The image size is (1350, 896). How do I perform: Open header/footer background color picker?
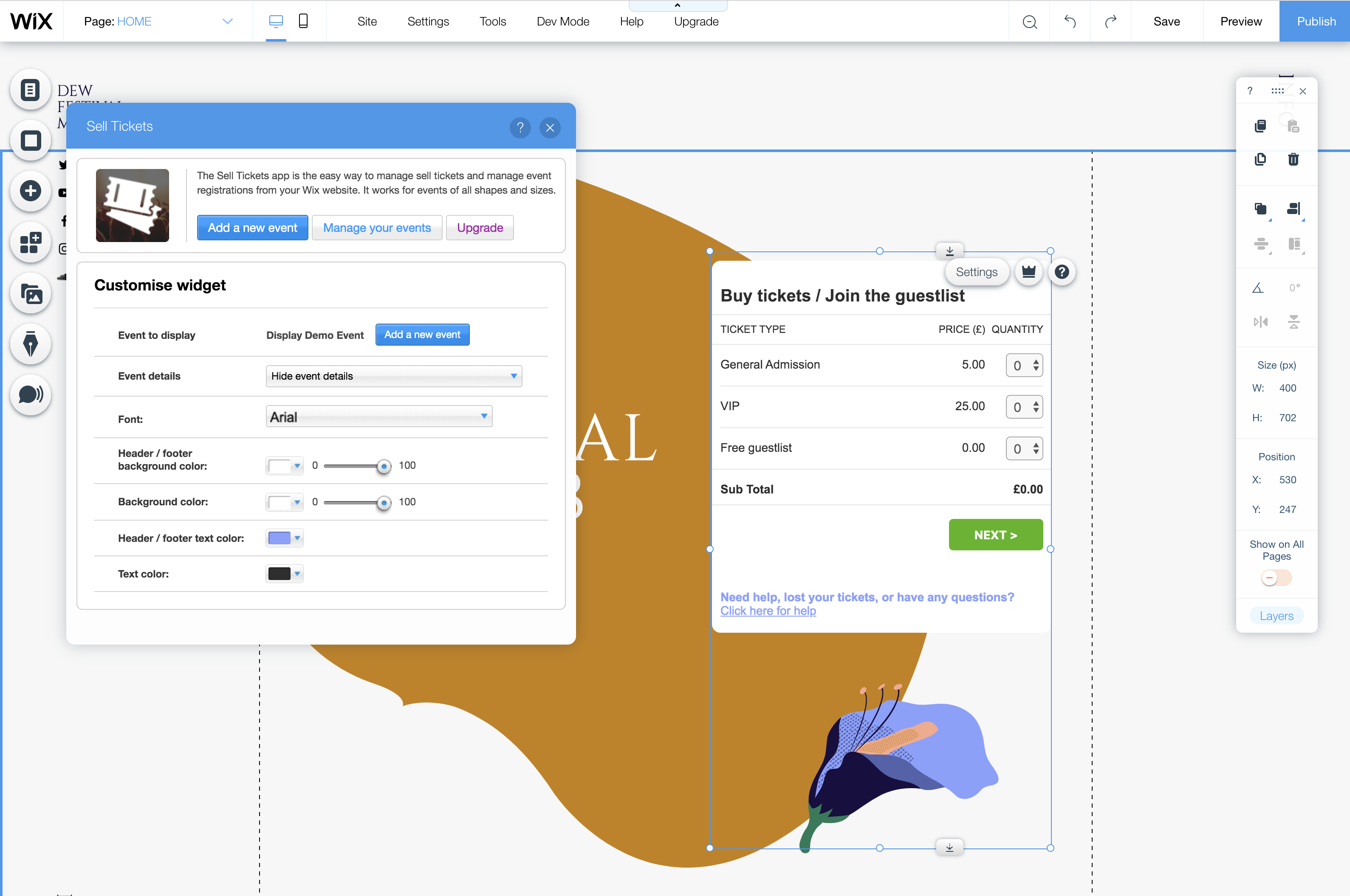pos(285,466)
